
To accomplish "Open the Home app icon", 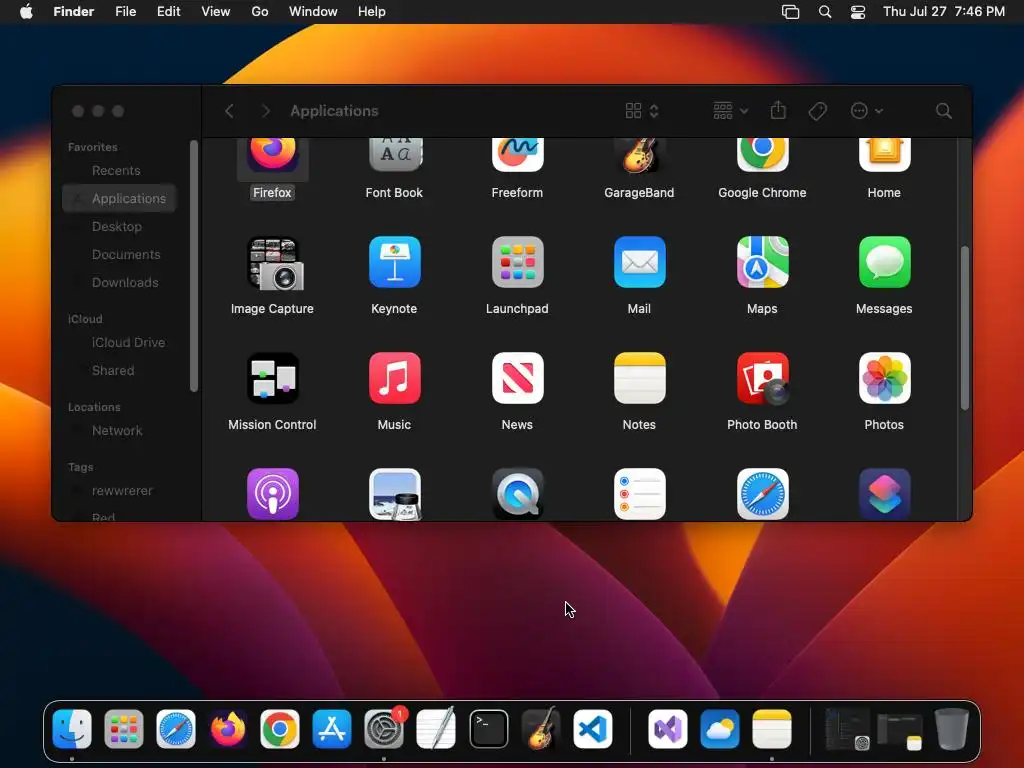I will (884, 156).
